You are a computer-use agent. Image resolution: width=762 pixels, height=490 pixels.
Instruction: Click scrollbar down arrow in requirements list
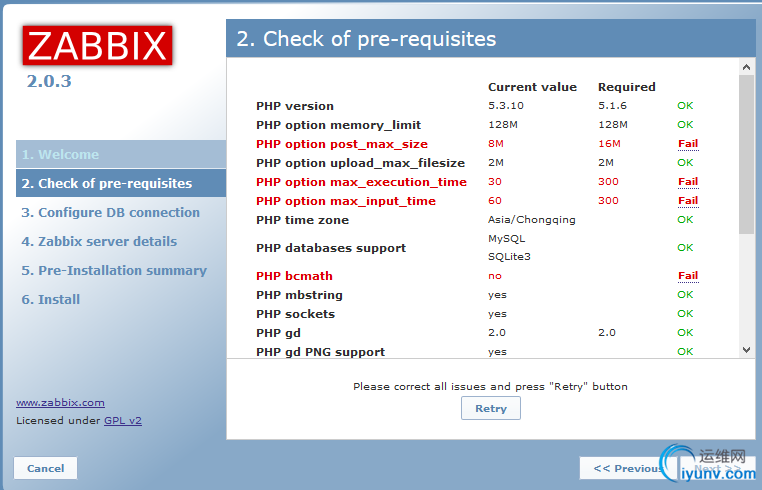[x=747, y=350]
